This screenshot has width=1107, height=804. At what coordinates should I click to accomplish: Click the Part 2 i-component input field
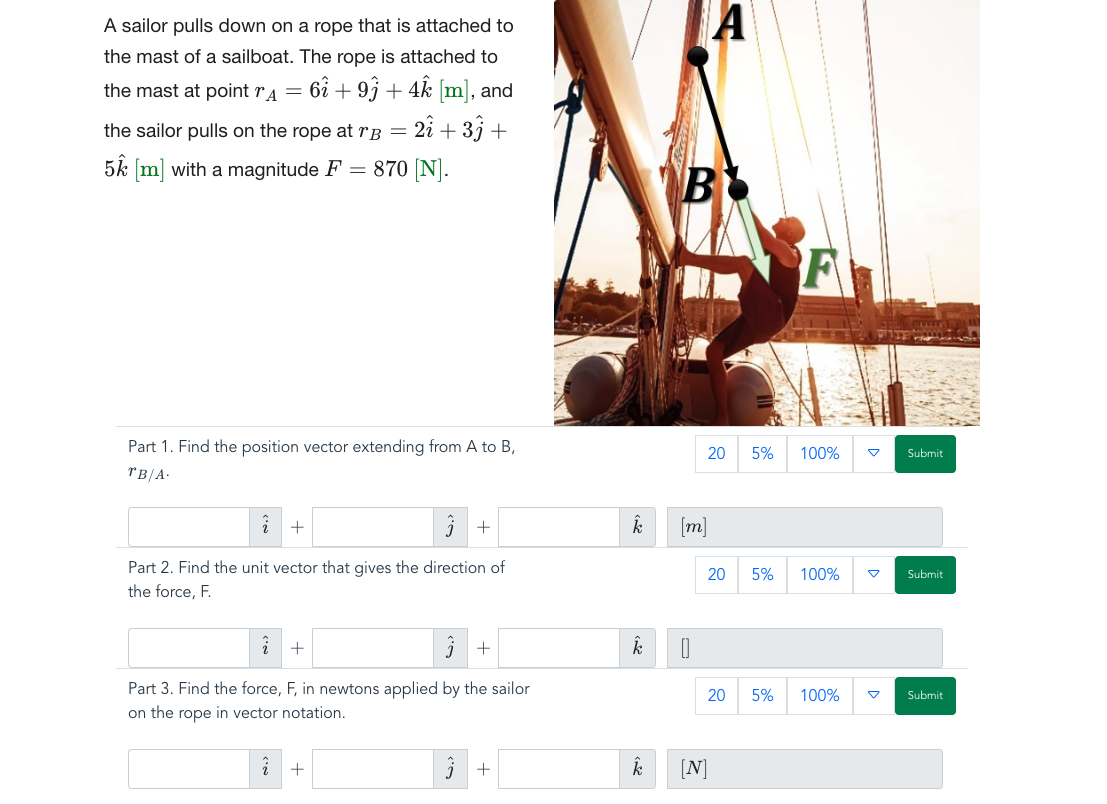click(x=189, y=648)
